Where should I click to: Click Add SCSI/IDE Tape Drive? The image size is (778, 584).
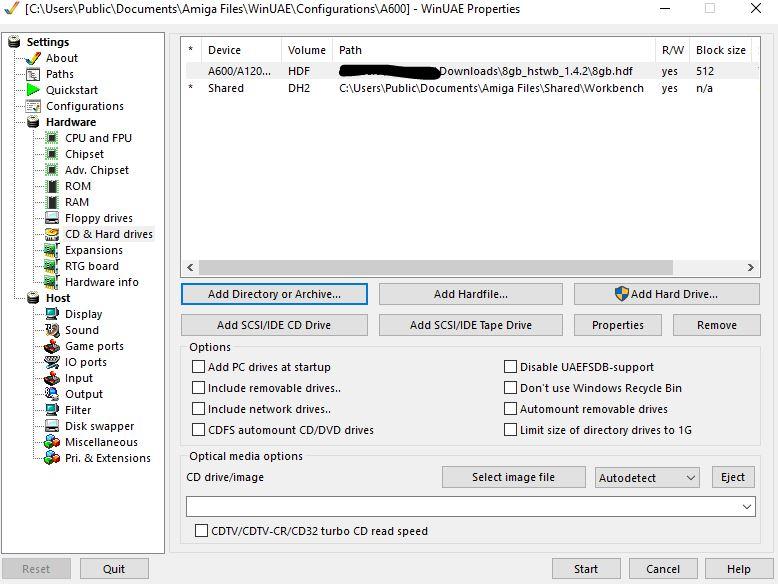(471, 325)
